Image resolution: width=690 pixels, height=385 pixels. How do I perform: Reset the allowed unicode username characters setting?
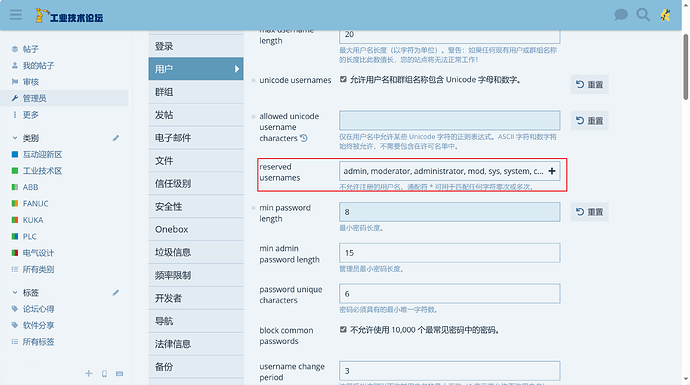click(590, 121)
